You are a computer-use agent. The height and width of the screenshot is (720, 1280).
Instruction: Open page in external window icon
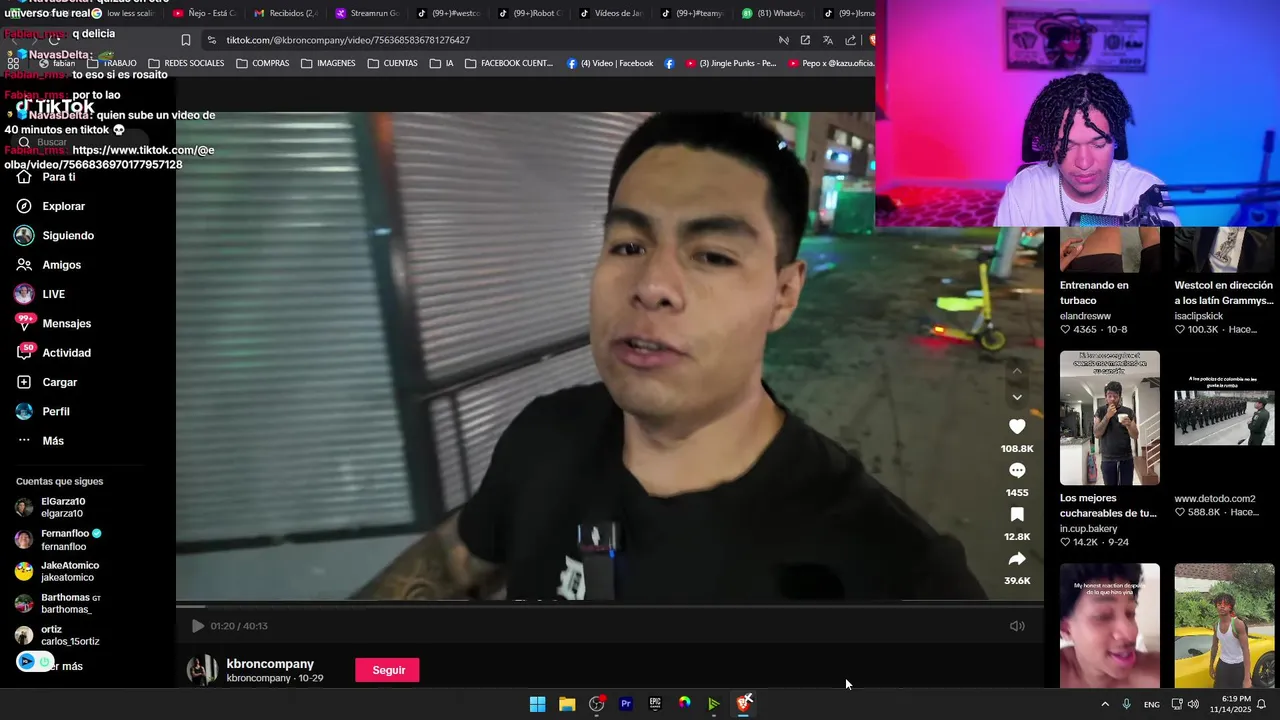point(805,40)
